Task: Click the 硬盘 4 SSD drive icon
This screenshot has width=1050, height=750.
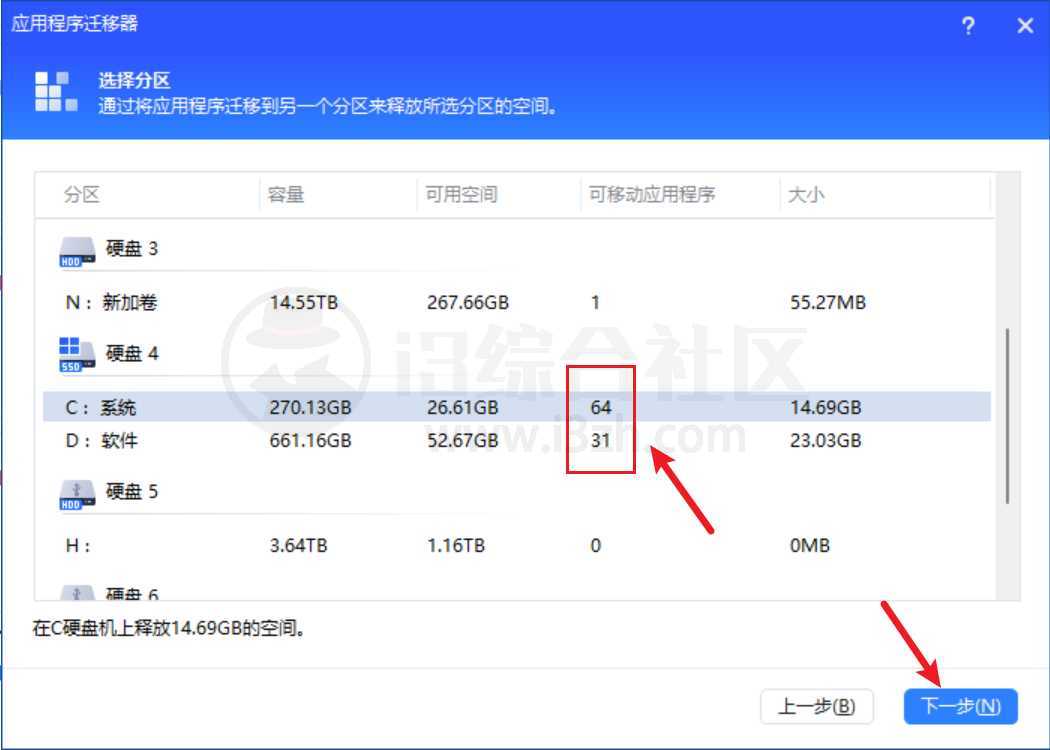Action: point(77,355)
